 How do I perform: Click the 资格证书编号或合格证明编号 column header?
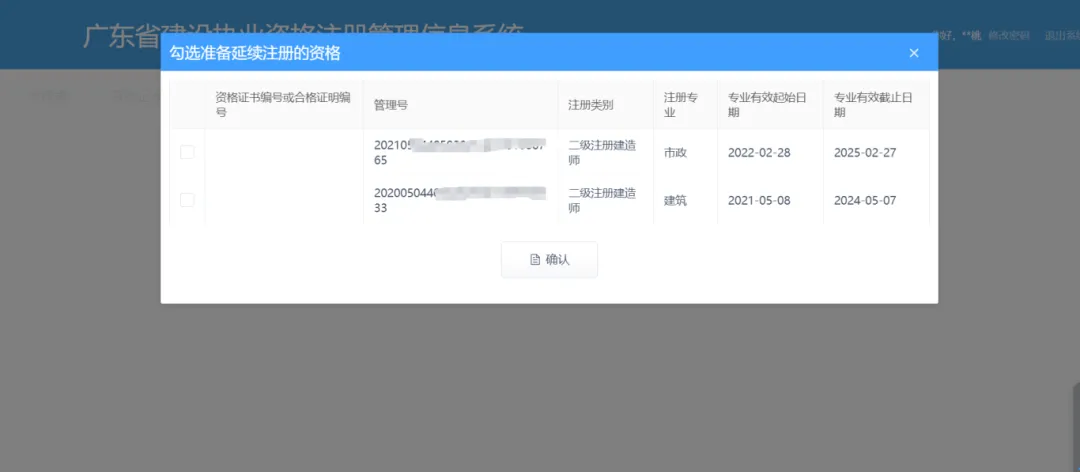point(282,104)
